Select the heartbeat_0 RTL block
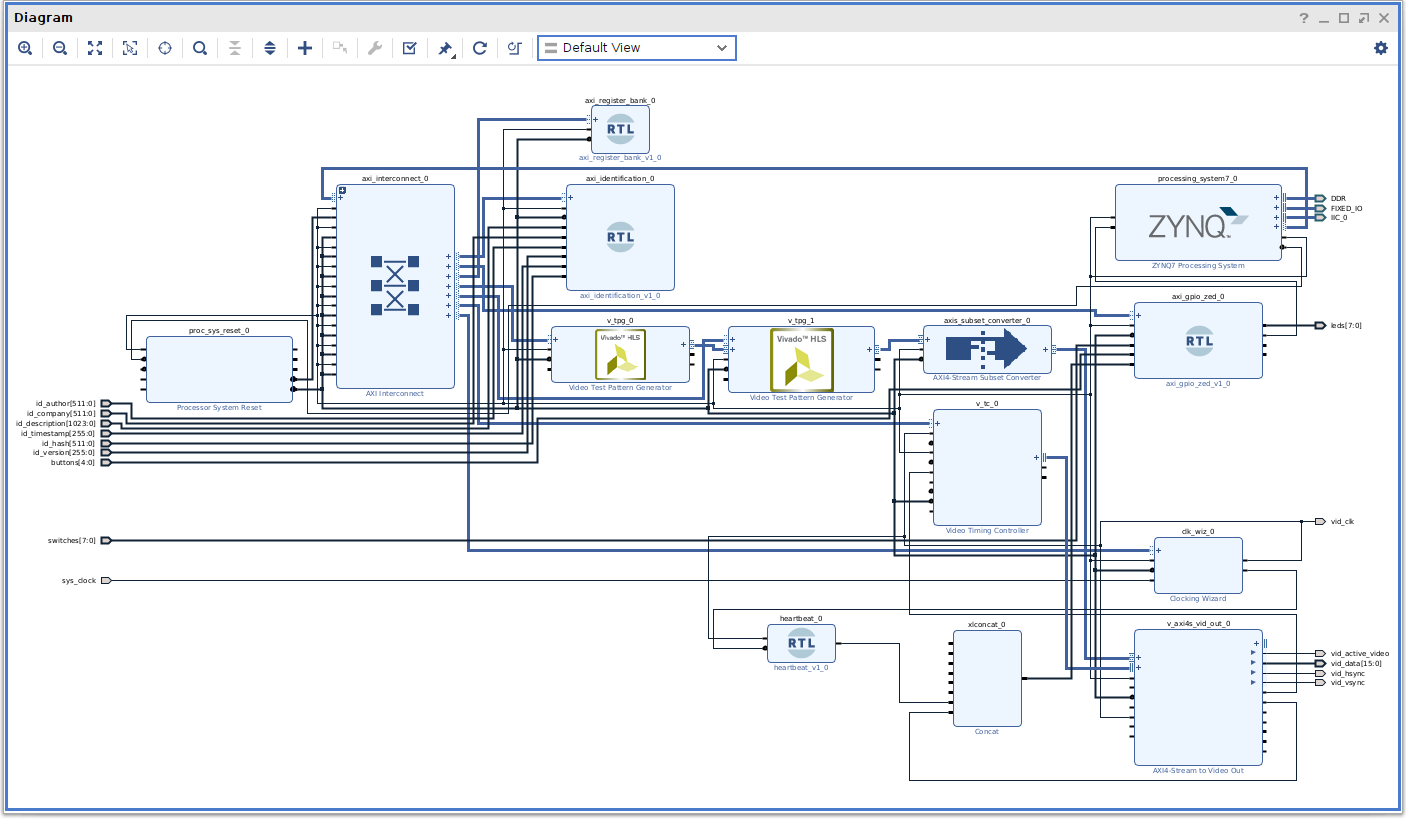The width and height of the screenshot is (1406, 819). click(x=800, y=643)
